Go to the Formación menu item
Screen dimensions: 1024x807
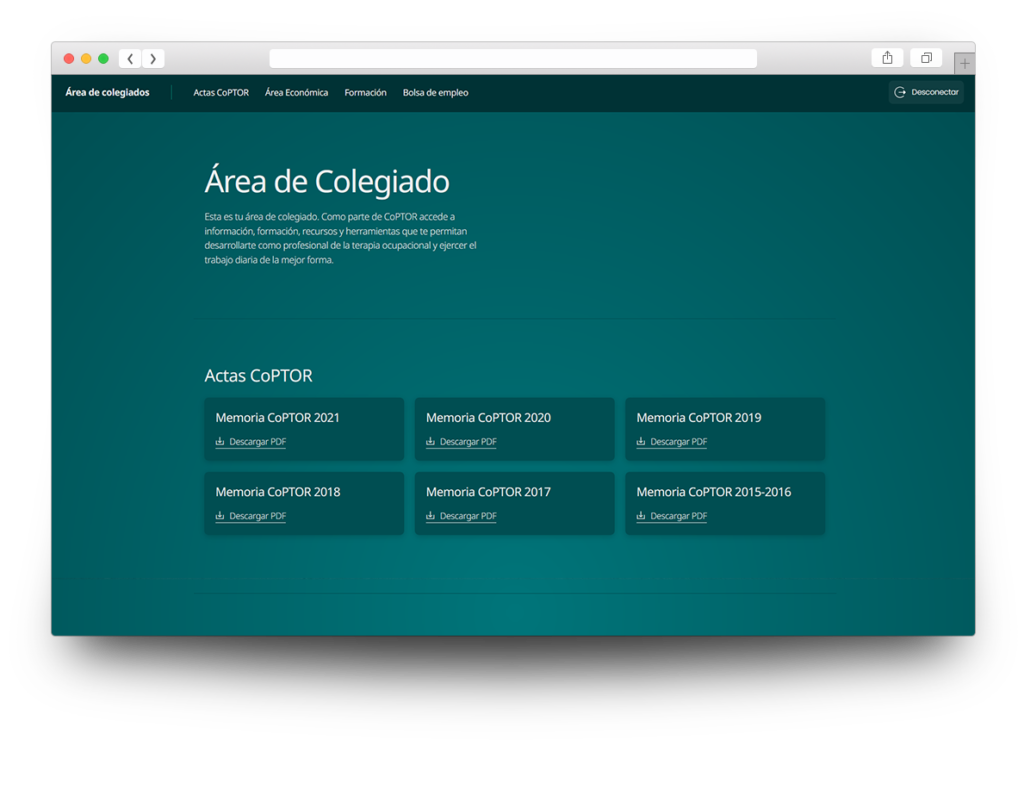(366, 93)
